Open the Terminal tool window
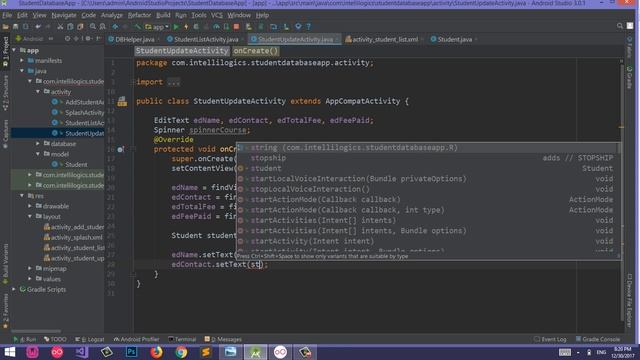Viewport: 640px width, 360px height. coord(182,340)
